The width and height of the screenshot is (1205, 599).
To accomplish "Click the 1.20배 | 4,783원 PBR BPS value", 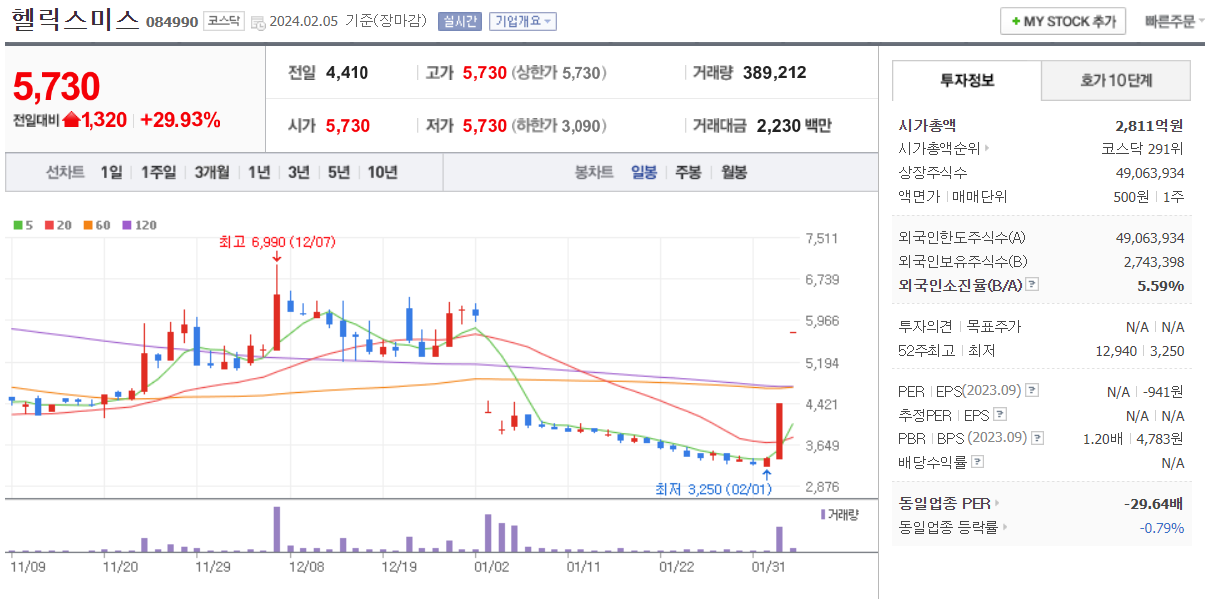I will click(1134, 438).
